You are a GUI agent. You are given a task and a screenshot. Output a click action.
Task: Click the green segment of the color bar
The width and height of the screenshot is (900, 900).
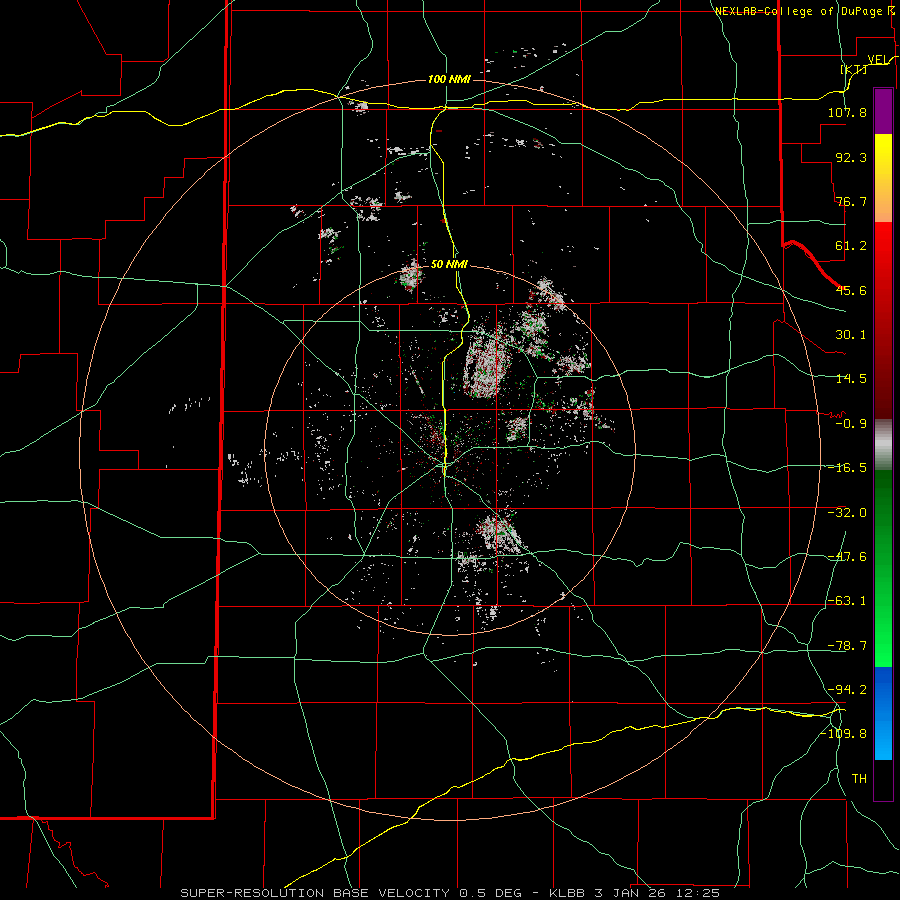(x=883, y=568)
